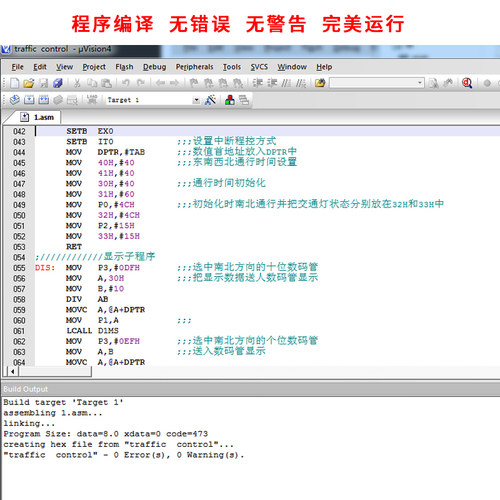Open the Edit menu
The image size is (500, 500).
pos(40,67)
